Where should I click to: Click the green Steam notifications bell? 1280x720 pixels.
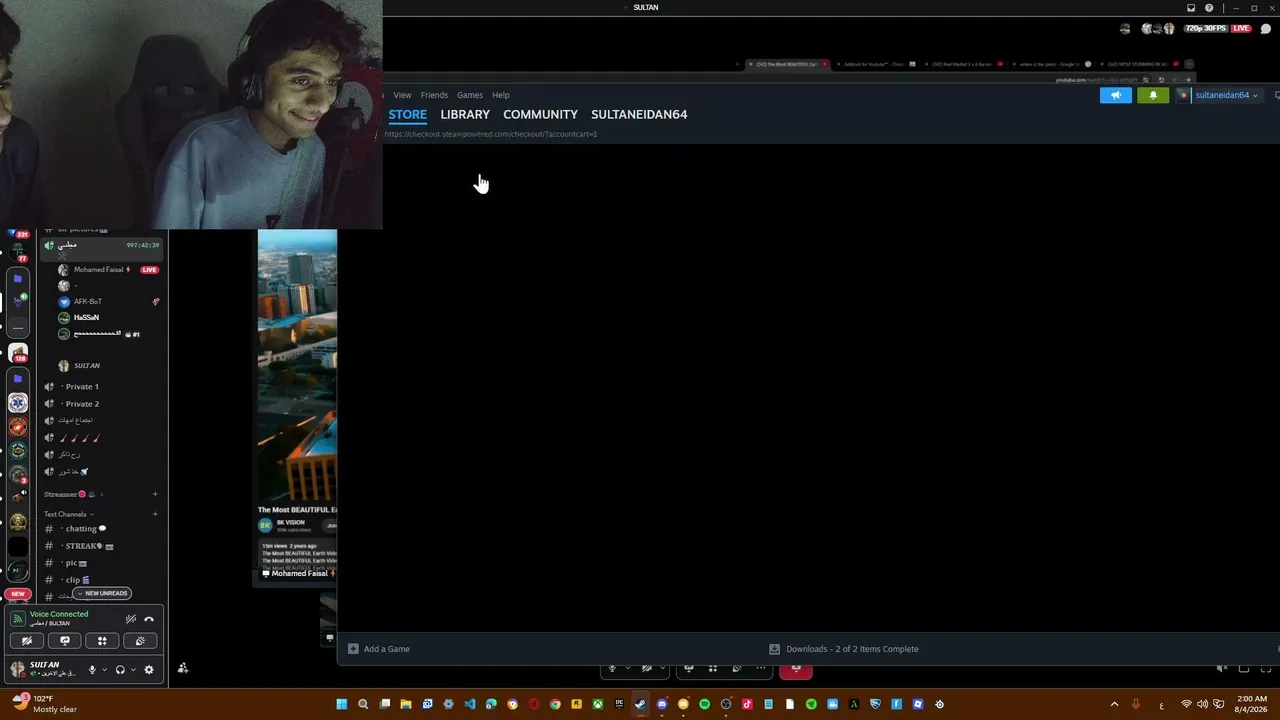point(1153,95)
